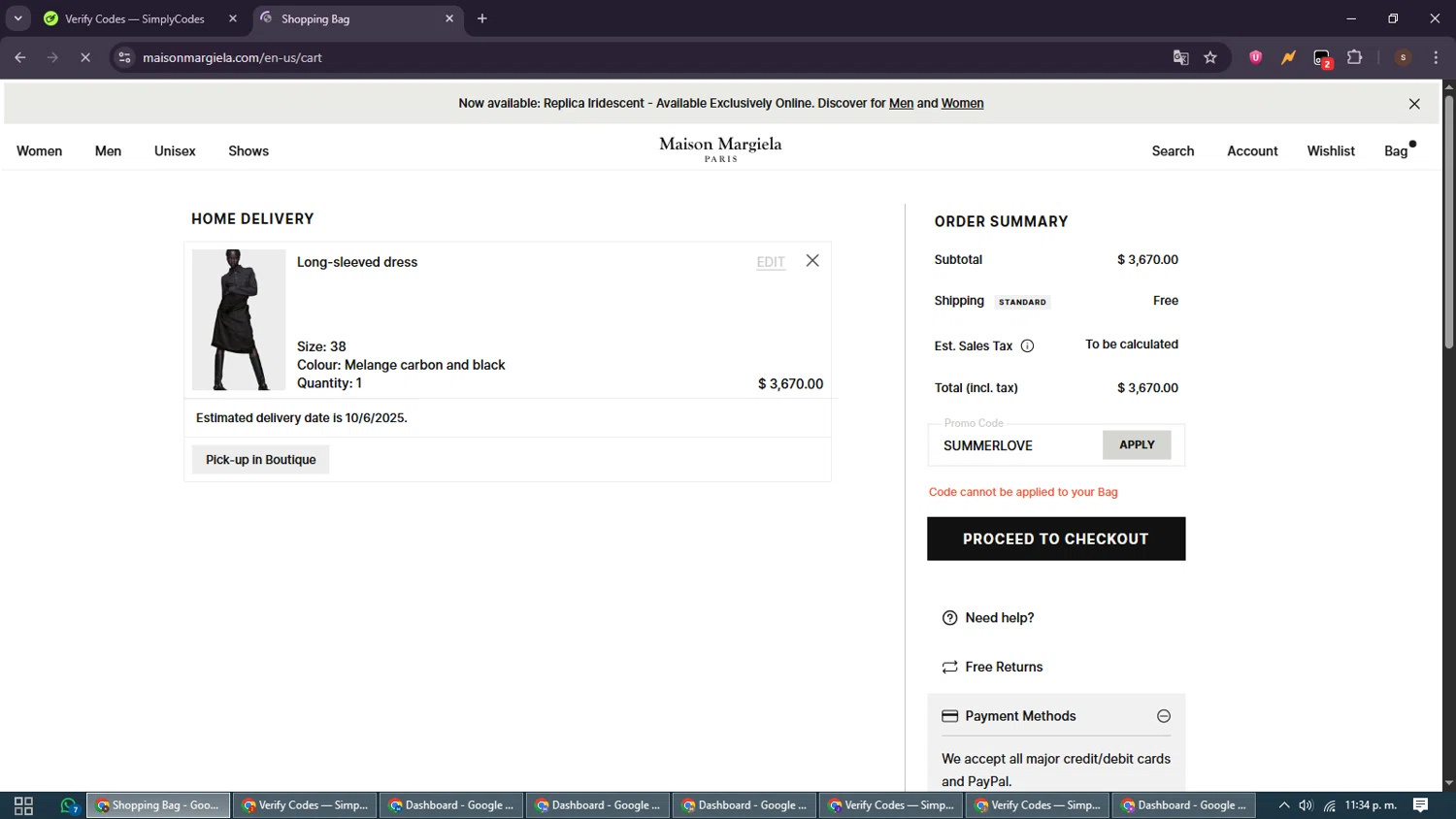The image size is (1456, 819).
Task: Open the red shield extension icon
Action: pos(1255,57)
